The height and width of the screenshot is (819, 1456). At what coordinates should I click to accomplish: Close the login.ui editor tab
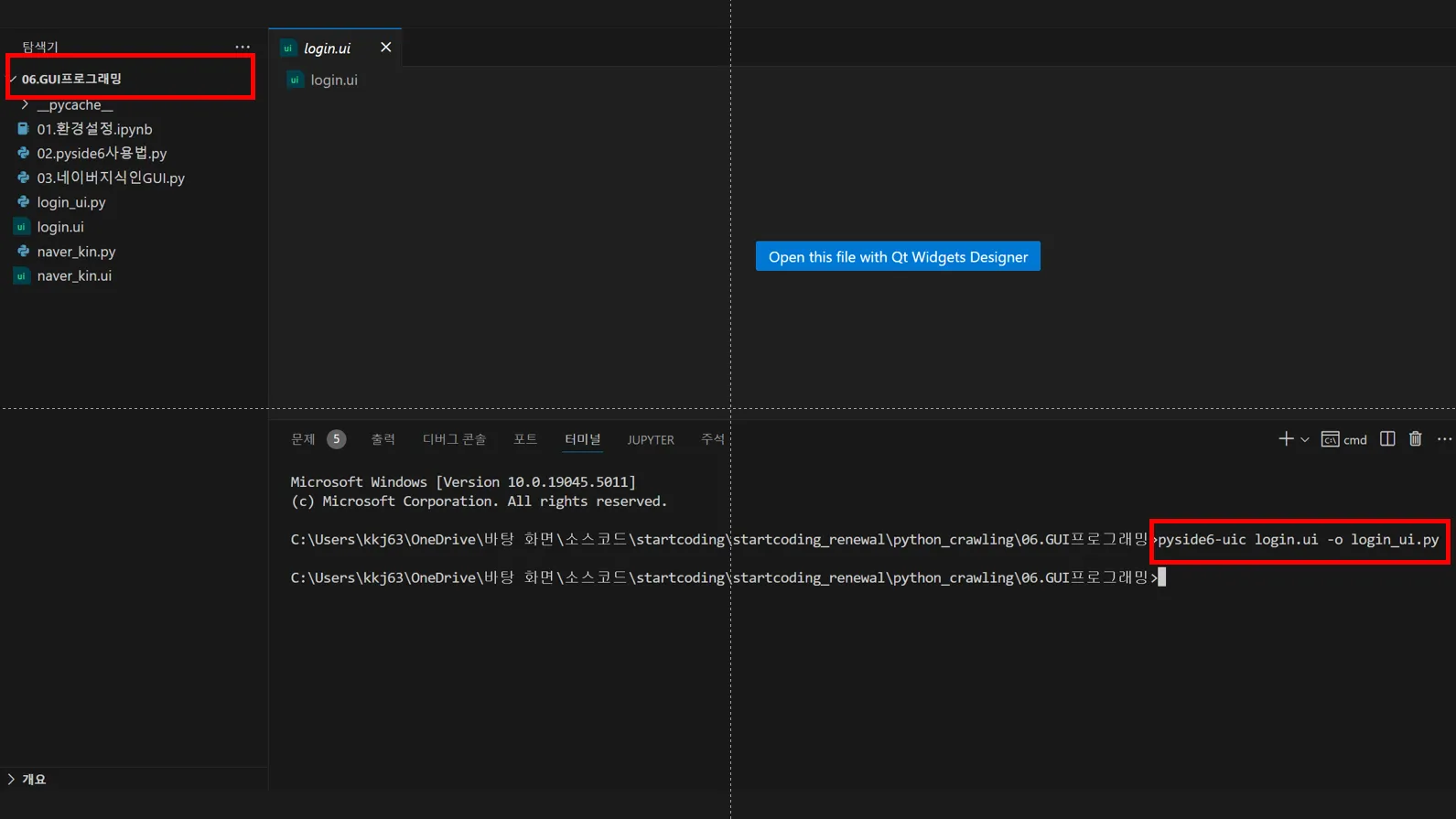coord(386,47)
